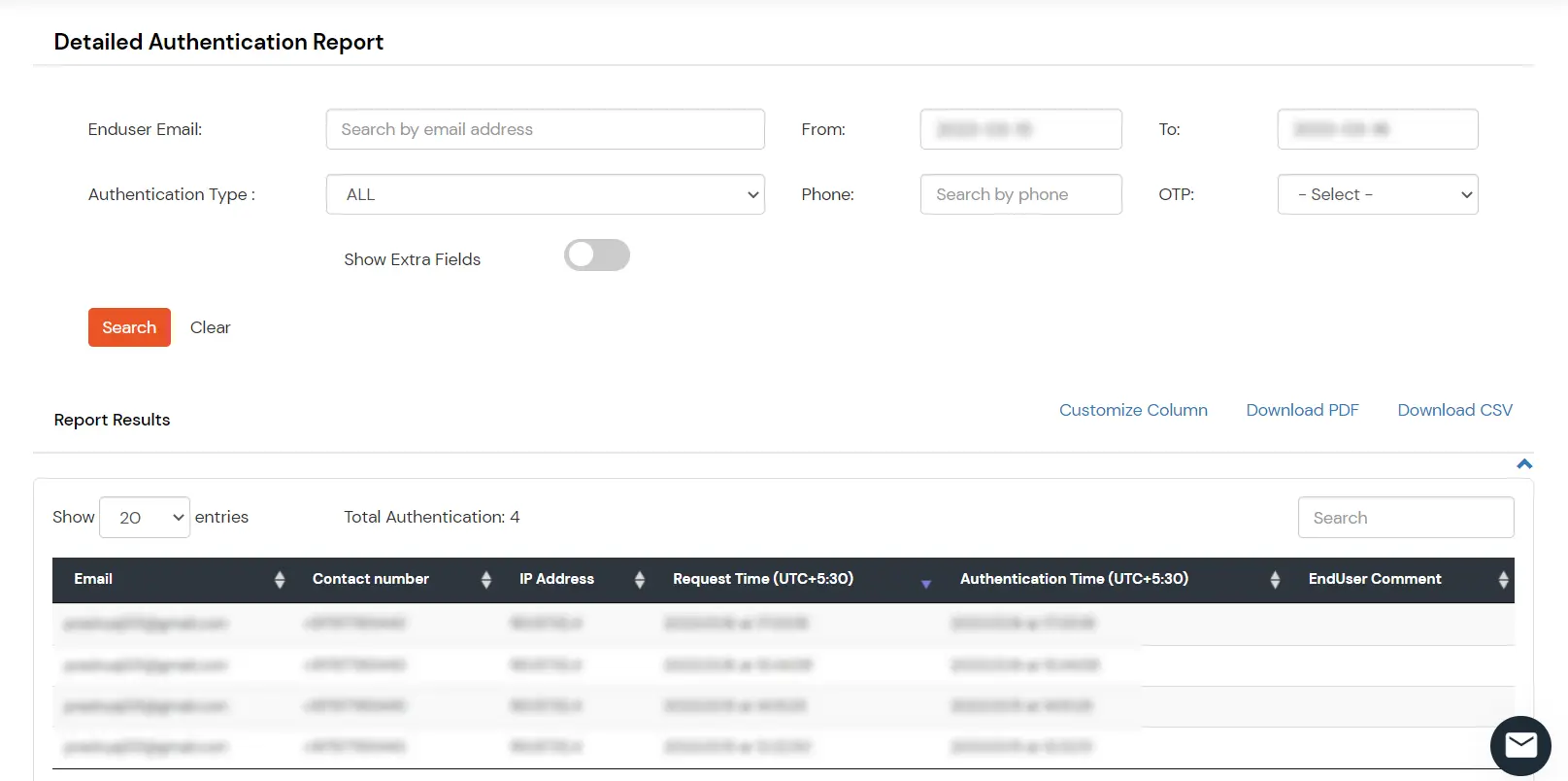Open the chat mail icon button

[1520, 746]
